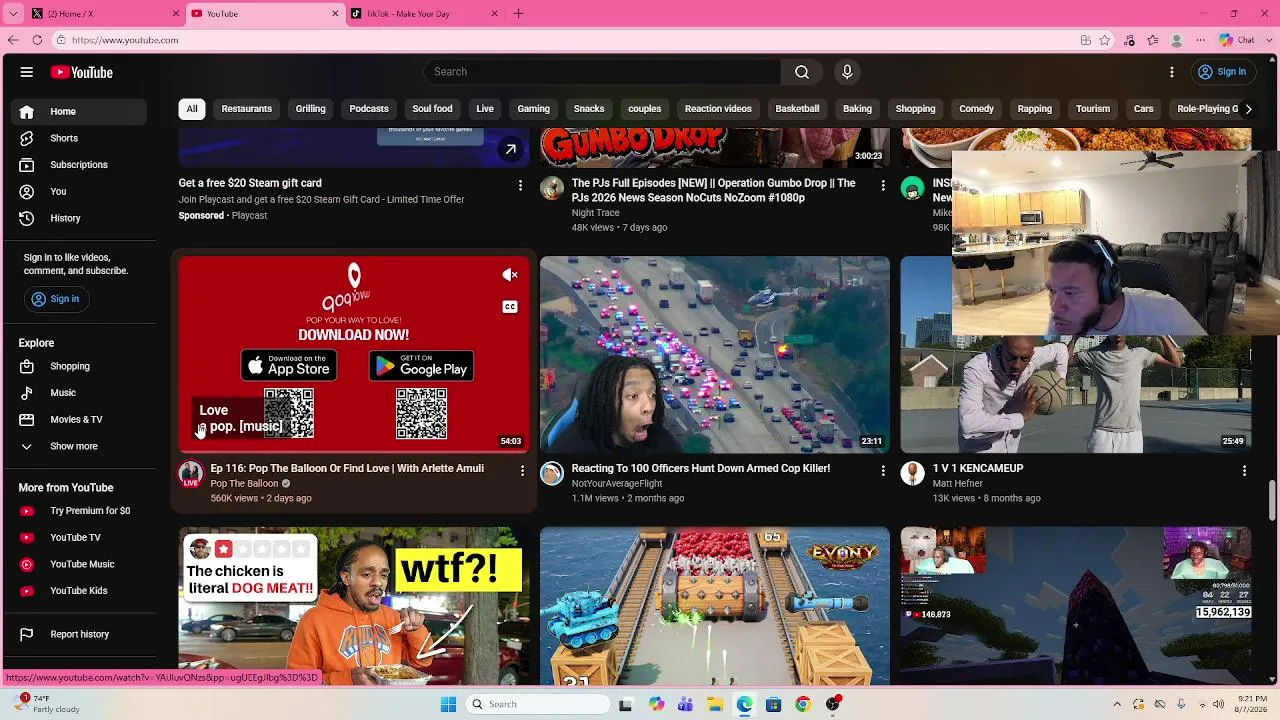
Task: Select the Podcasts category chip
Action: point(369,109)
